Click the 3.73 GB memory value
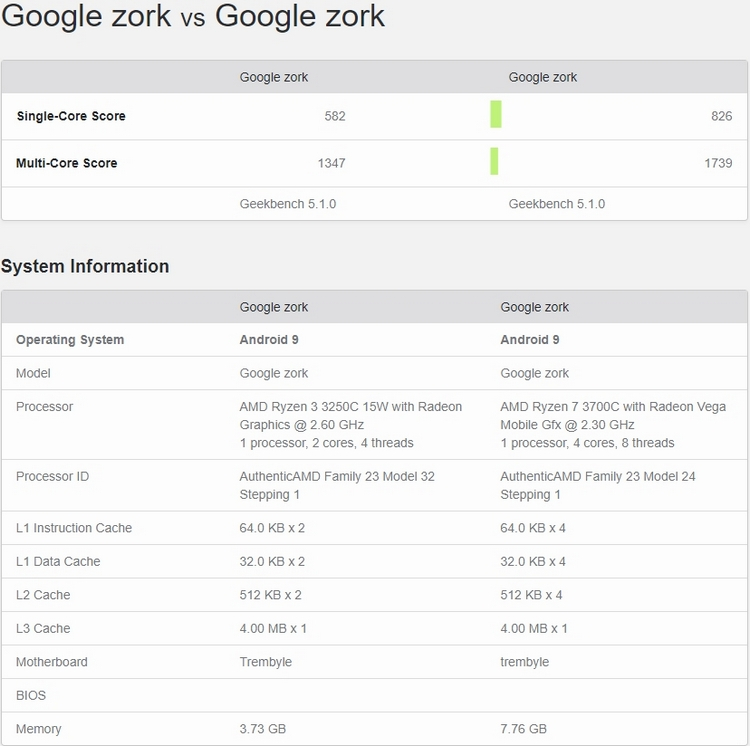This screenshot has height=746, width=750. coord(262,729)
